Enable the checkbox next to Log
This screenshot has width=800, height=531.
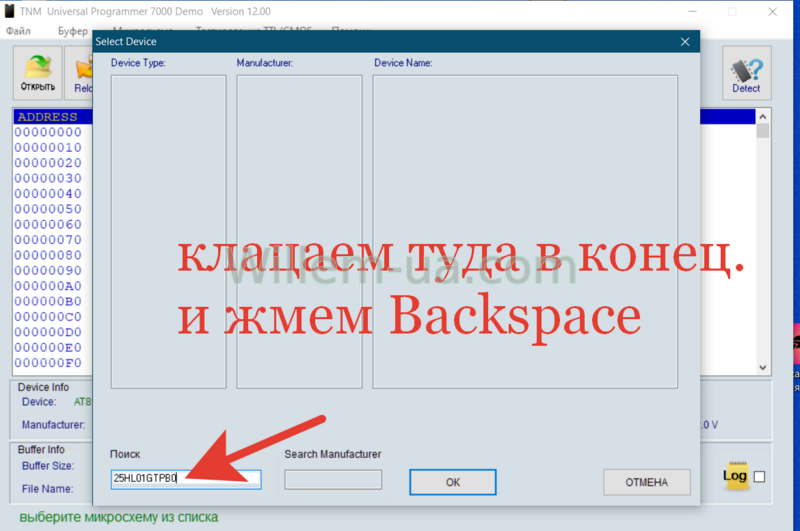tap(759, 477)
